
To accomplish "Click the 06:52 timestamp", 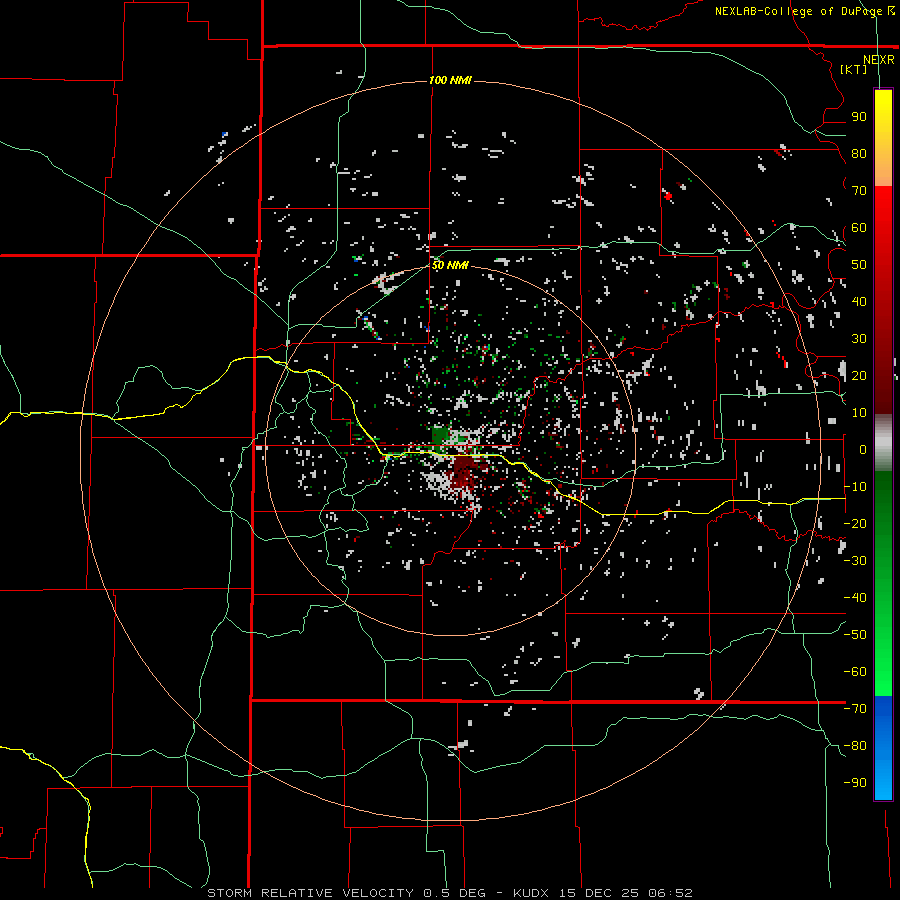I will [670, 893].
